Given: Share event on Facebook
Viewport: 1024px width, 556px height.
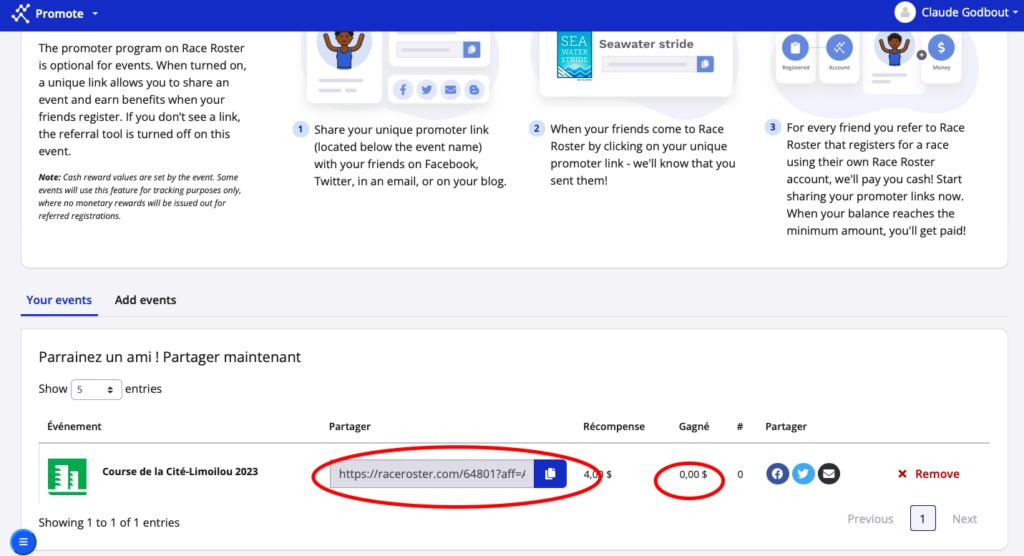Looking at the screenshot, I should point(777,474).
